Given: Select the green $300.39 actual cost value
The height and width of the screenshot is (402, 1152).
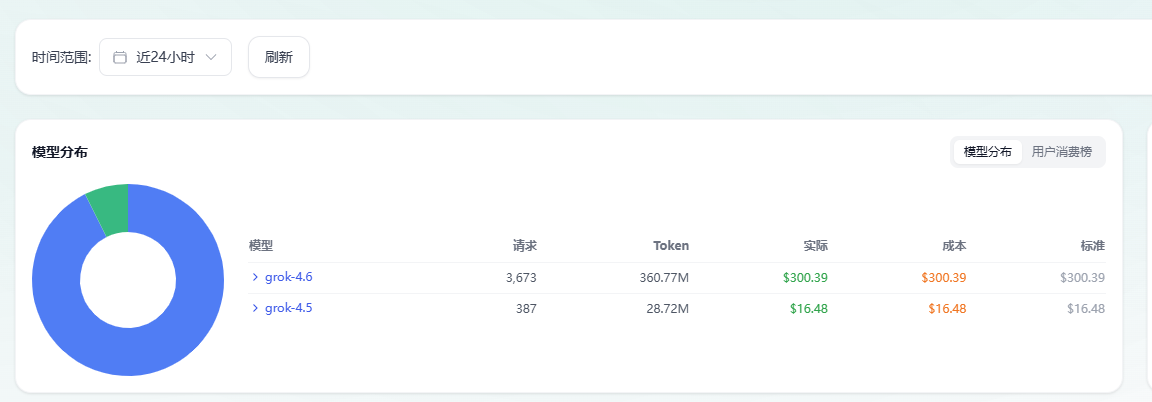Looking at the screenshot, I should coord(805,278).
